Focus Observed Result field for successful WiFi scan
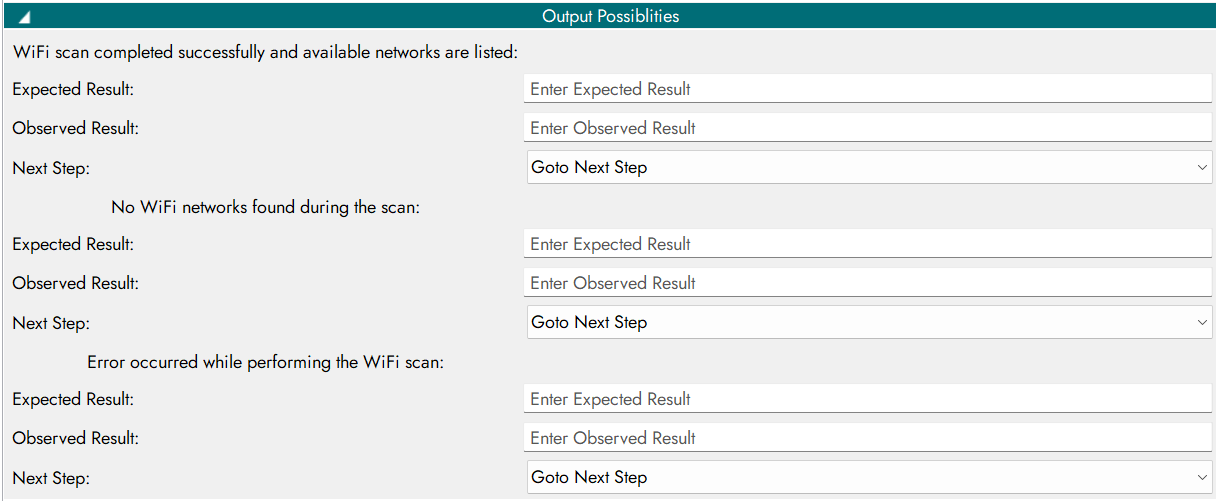The height and width of the screenshot is (501, 1217). [867, 128]
